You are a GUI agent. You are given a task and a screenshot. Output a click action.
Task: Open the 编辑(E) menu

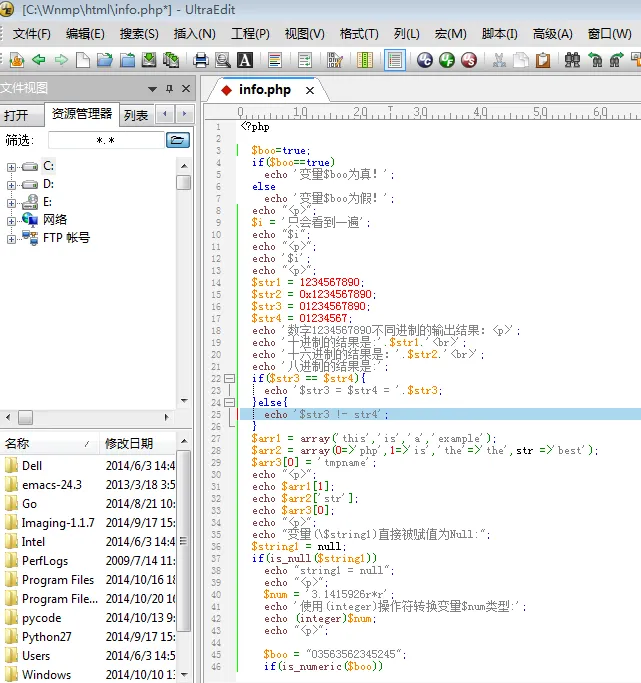pos(85,34)
